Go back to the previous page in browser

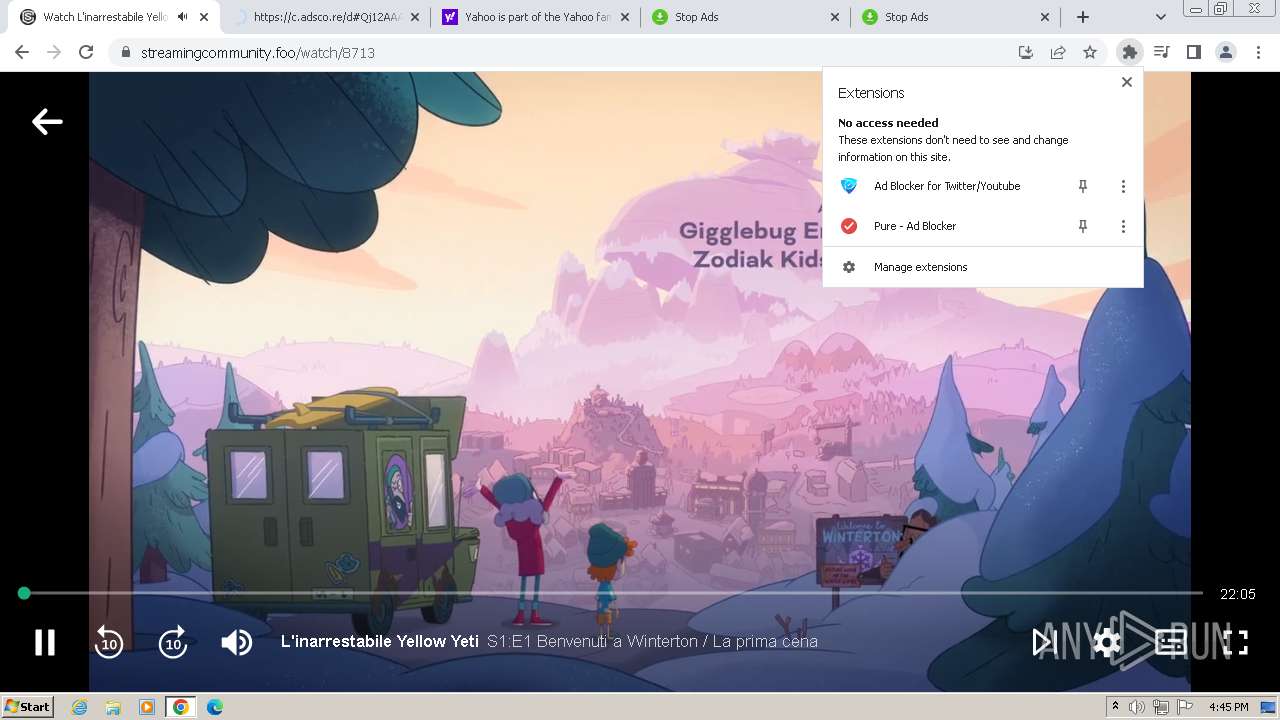[22, 52]
